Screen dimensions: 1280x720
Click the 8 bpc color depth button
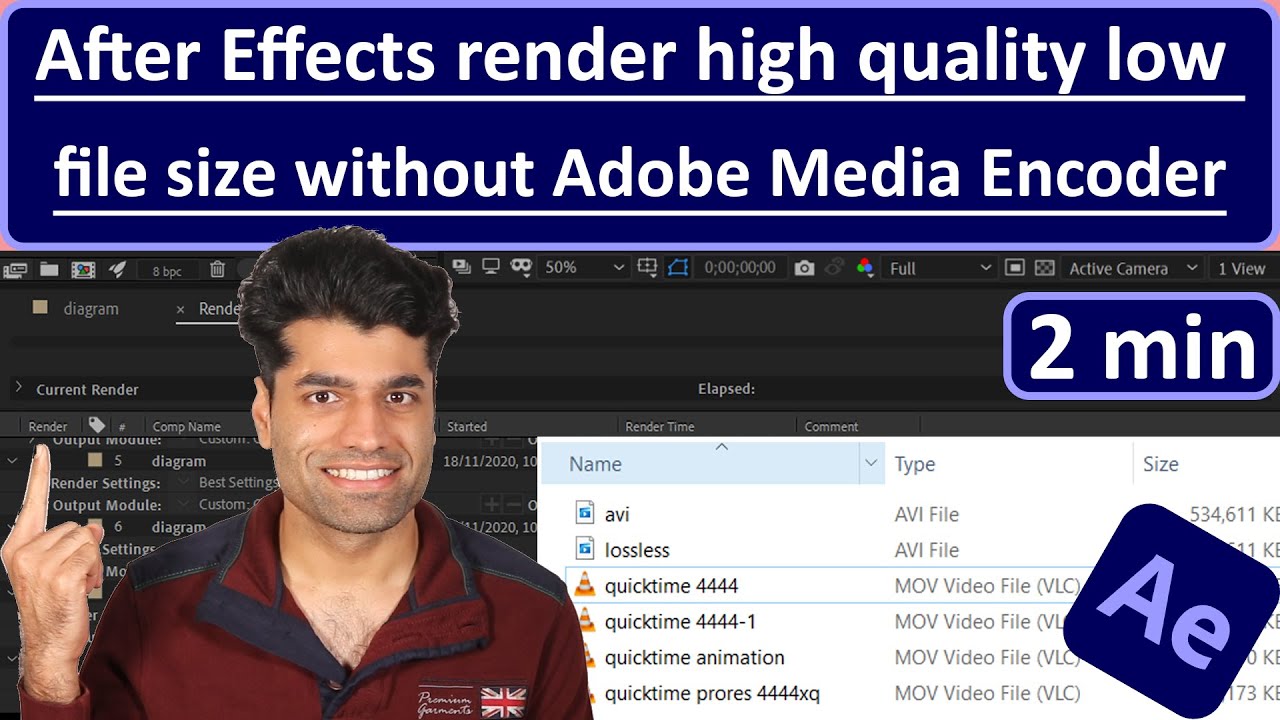(167, 270)
